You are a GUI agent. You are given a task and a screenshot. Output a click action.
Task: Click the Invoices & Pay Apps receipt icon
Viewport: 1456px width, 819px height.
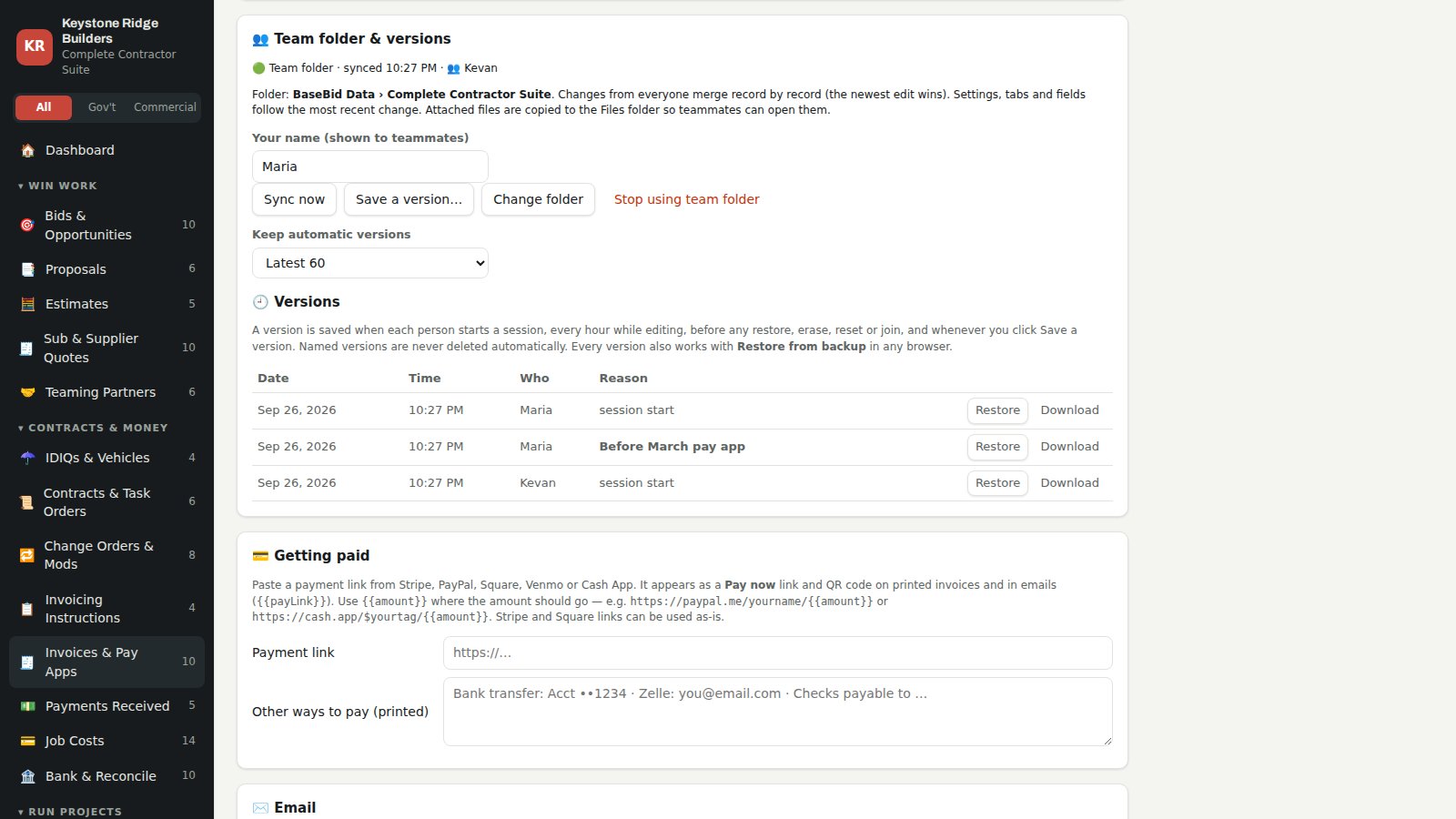27,662
